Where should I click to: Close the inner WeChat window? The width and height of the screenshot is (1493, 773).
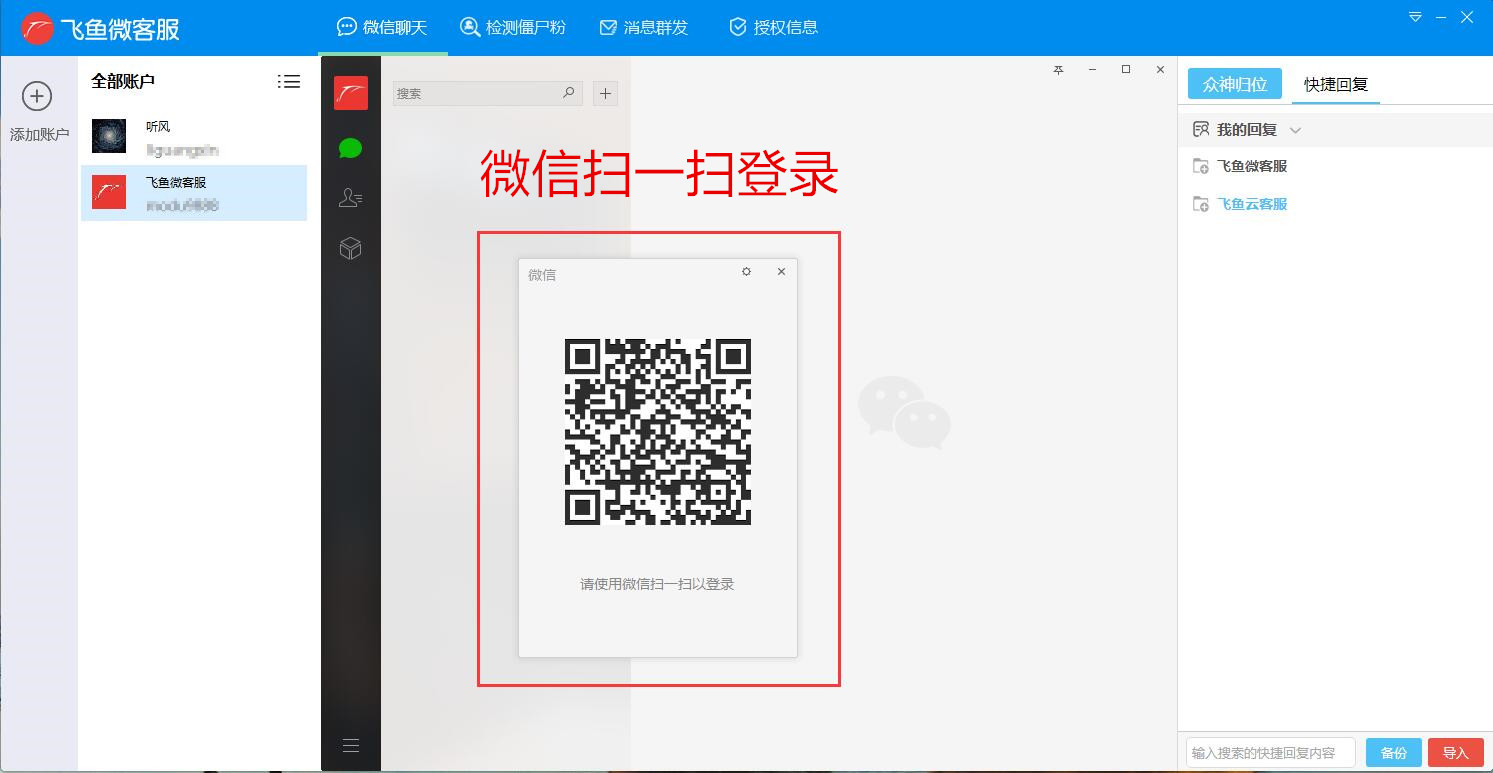point(1160,70)
